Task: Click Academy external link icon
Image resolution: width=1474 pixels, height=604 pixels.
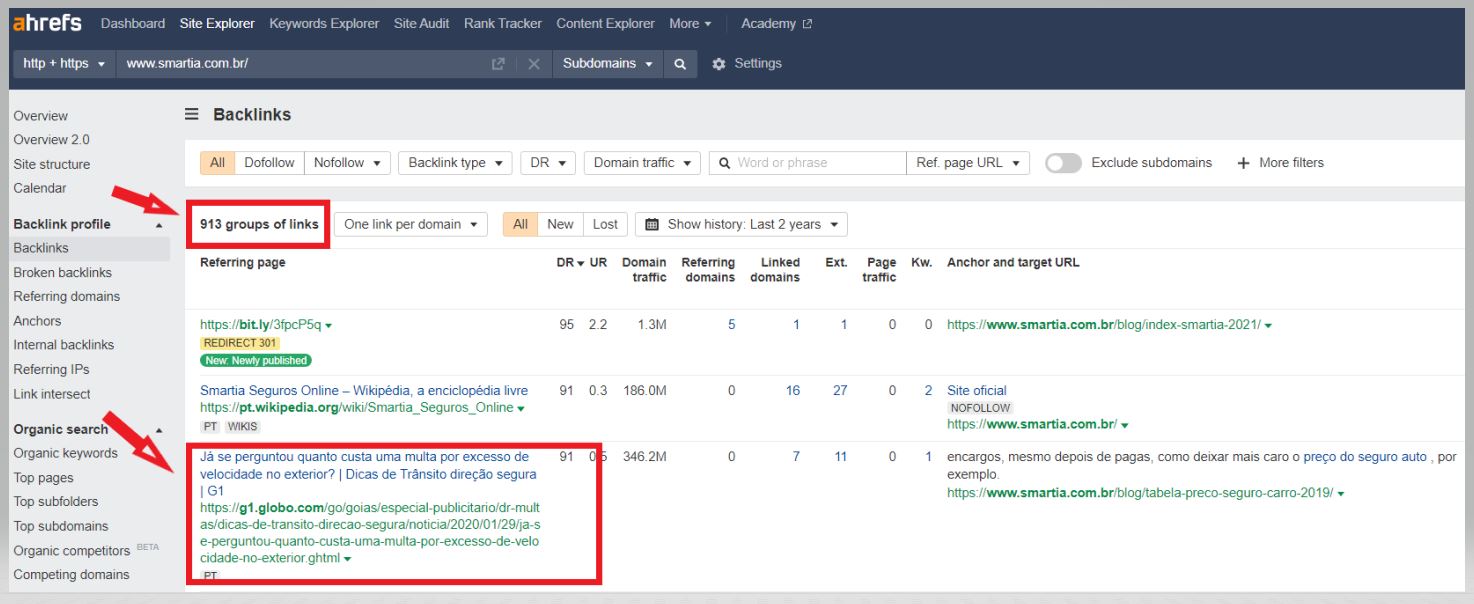Action: pos(808,24)
